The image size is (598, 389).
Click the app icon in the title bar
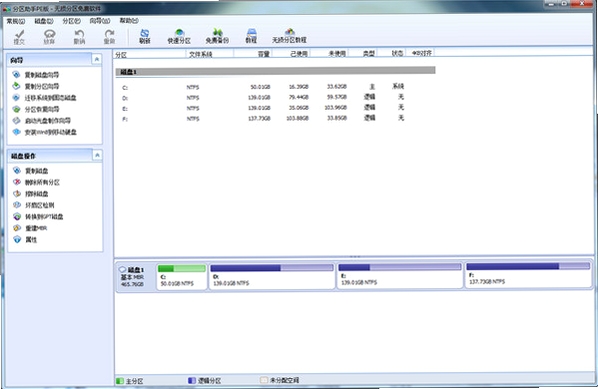pyautogui.click(x=6, y=8)
